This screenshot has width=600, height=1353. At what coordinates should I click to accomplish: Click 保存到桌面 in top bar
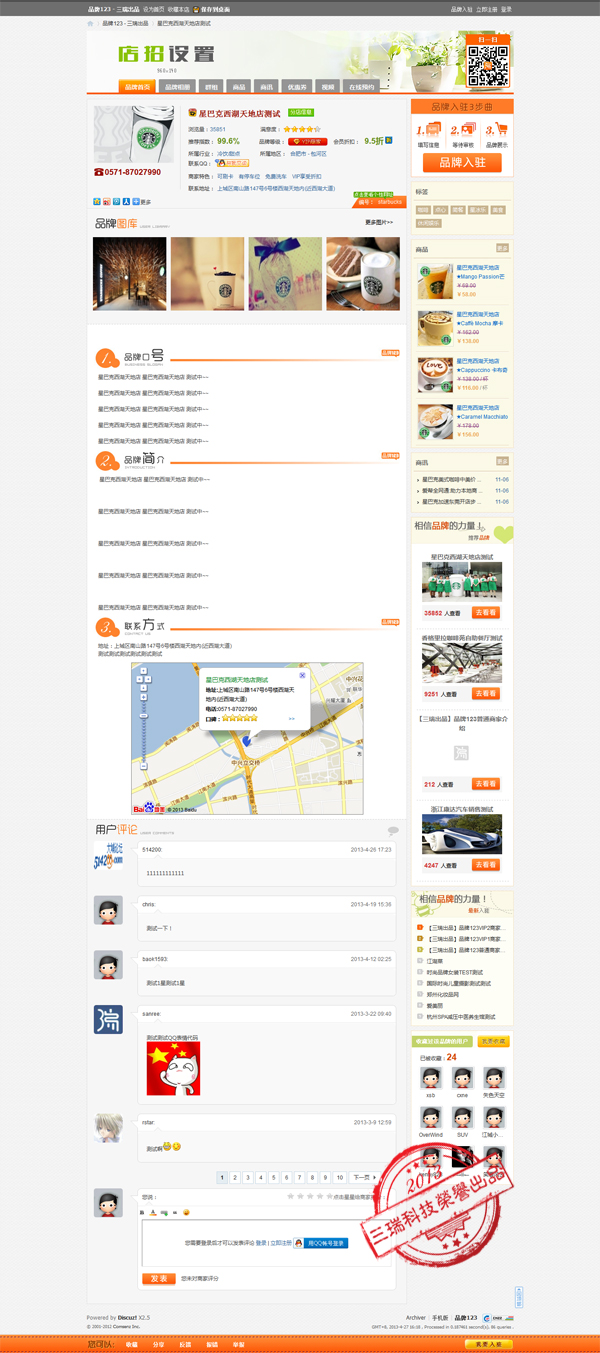click(212, 9)
